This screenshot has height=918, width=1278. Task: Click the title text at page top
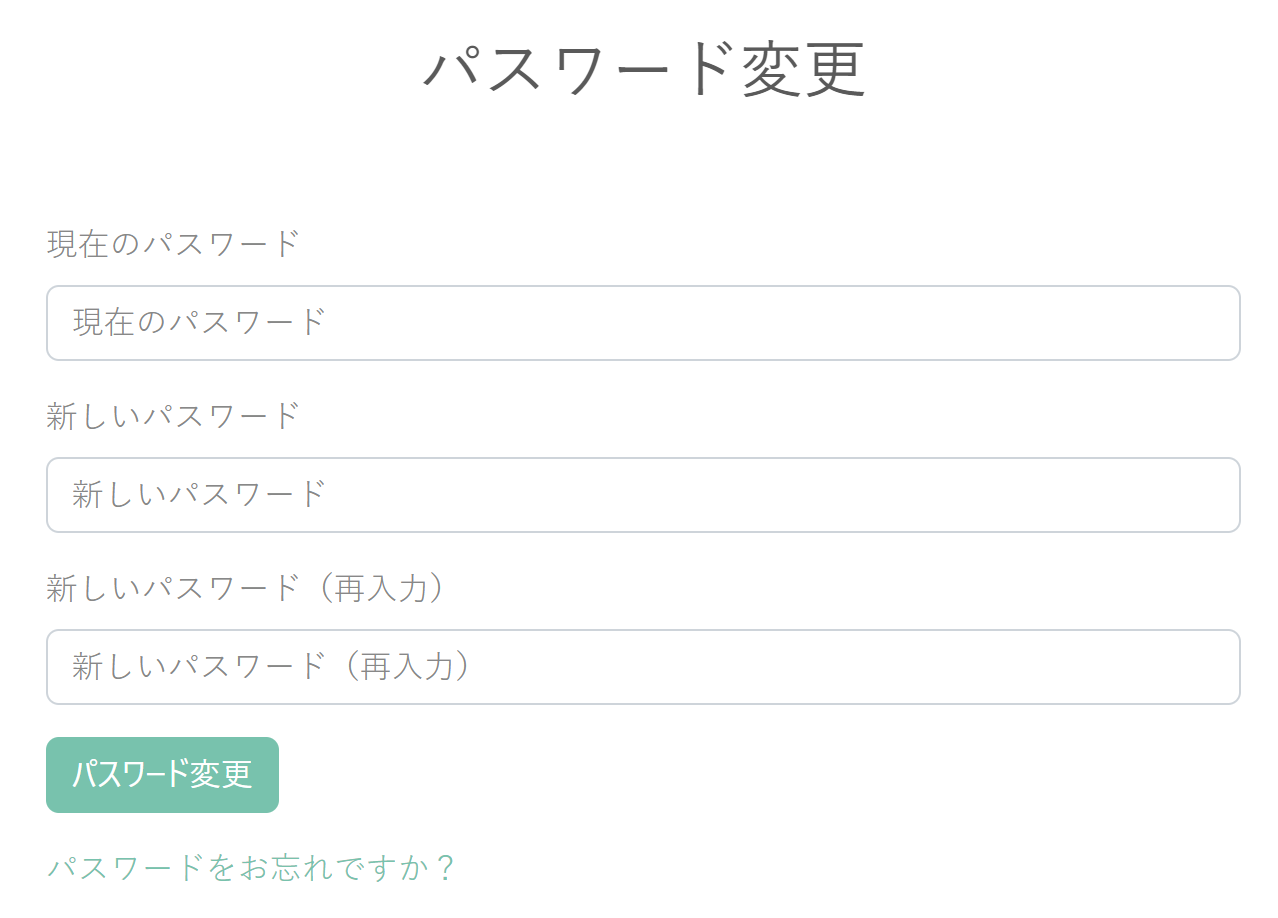tap(644, 70)
